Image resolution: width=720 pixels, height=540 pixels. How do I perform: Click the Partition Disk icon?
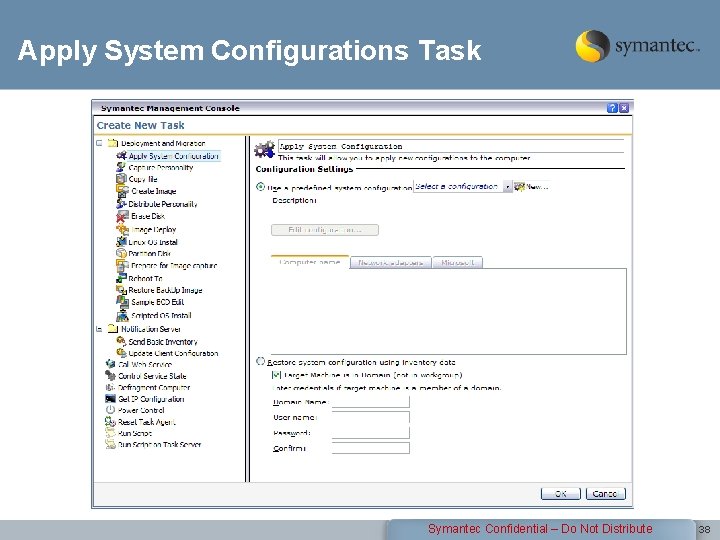point(121,253)
